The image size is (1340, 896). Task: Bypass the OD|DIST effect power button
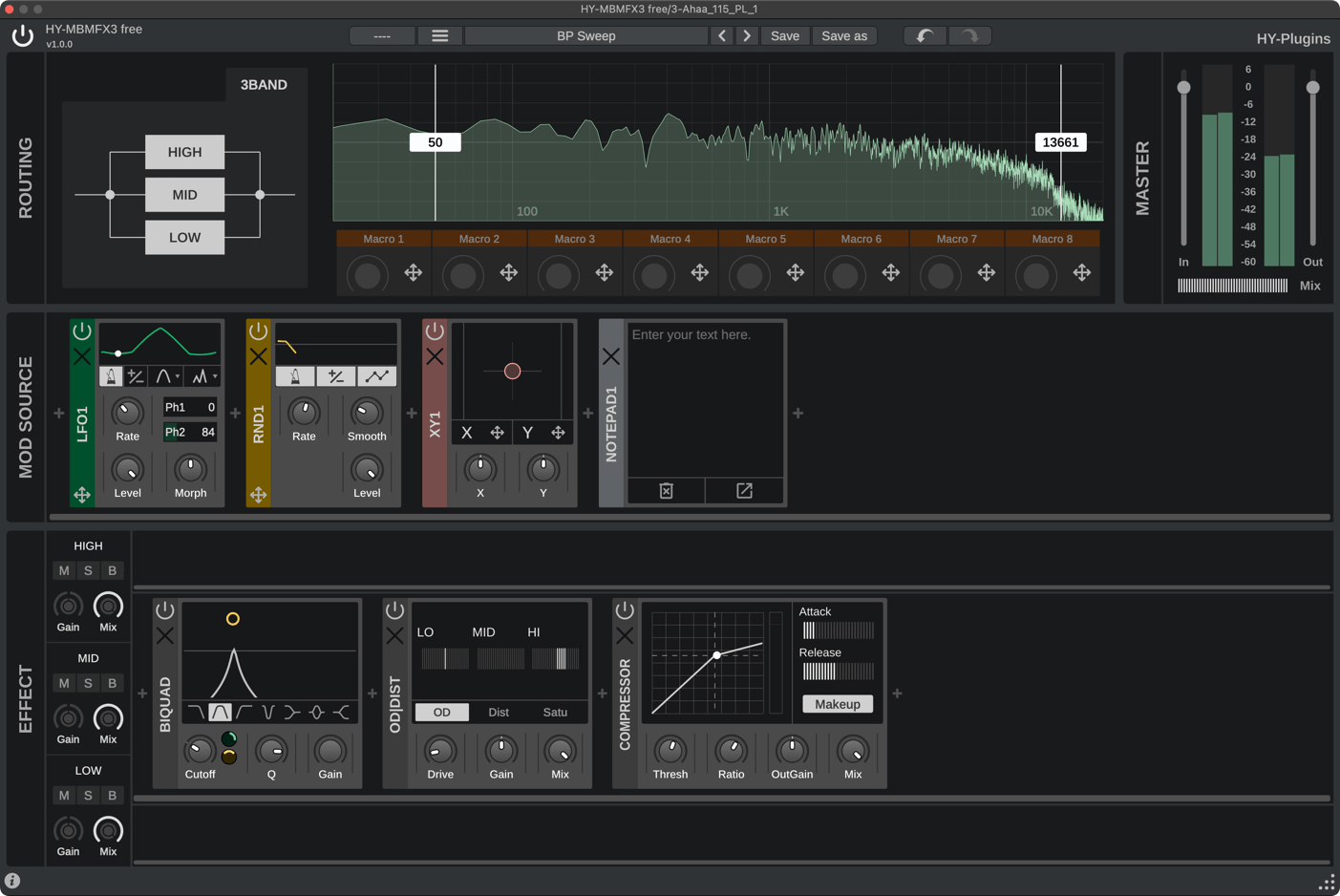(x=394, y=609)
